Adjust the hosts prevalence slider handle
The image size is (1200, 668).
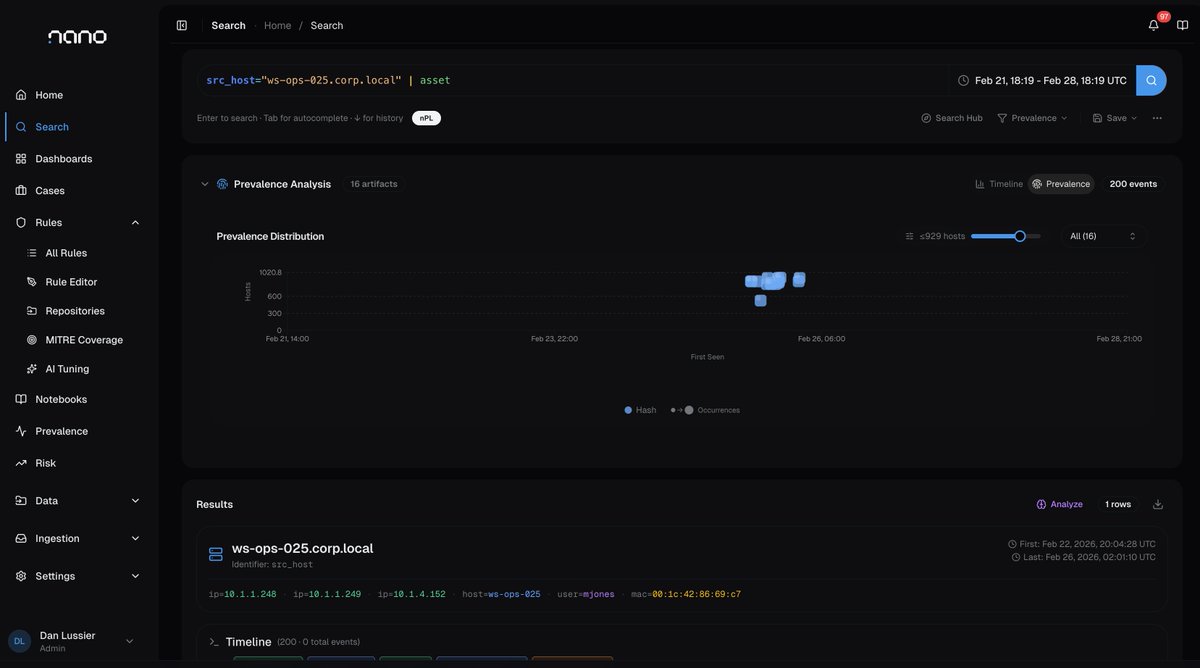click(x=1020, y=236)
